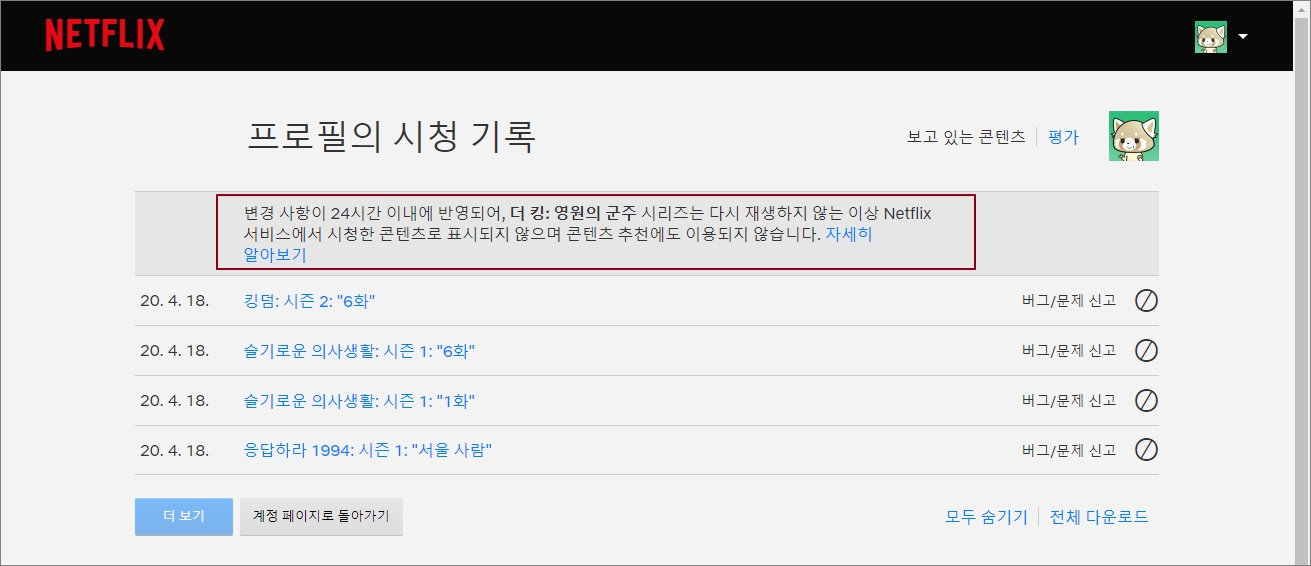The width and height of the screenshot is (1311, 566).
Task: Report problem for 응답하라 1994 row
Action: (x=1069, y=450)
